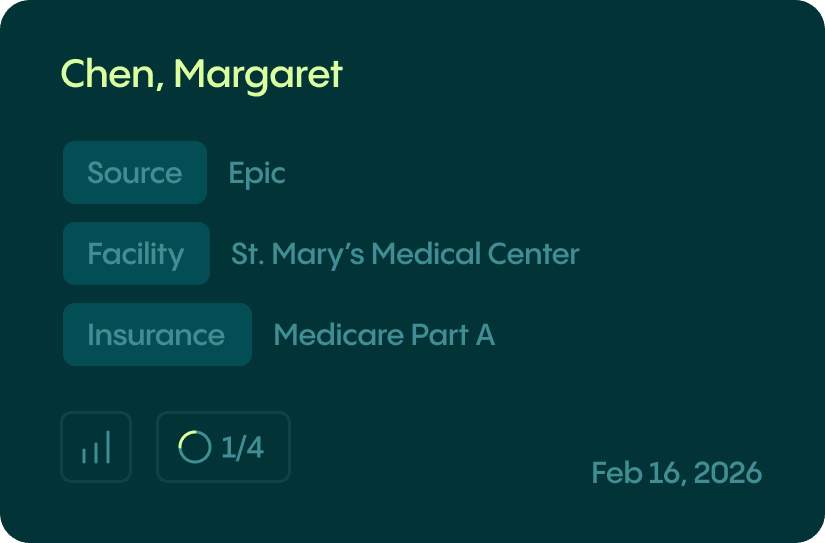The width and height of the screenshot is (825, 543).
Task: Click the circular progress ring icon
Action: (194, 447)
